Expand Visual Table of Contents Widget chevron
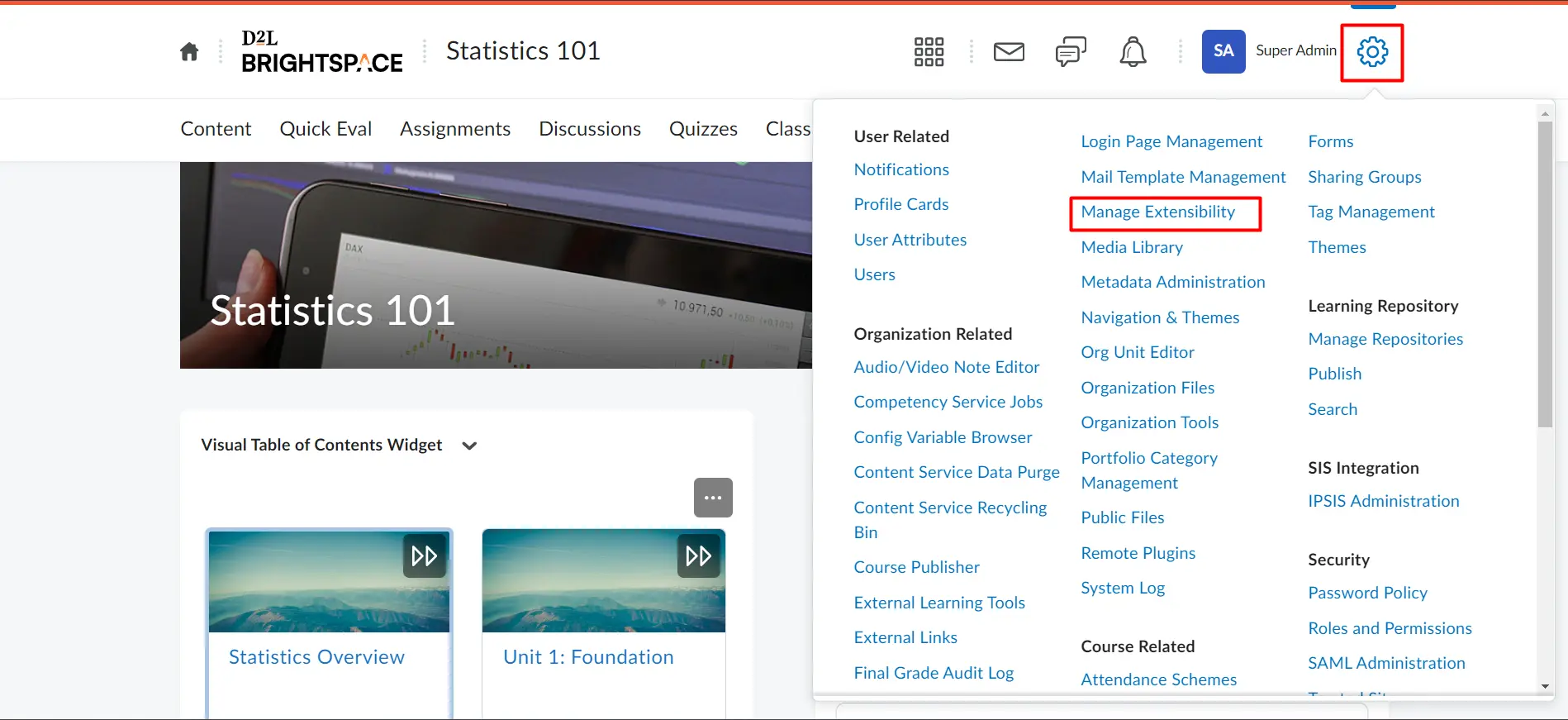 coord(469,446)
